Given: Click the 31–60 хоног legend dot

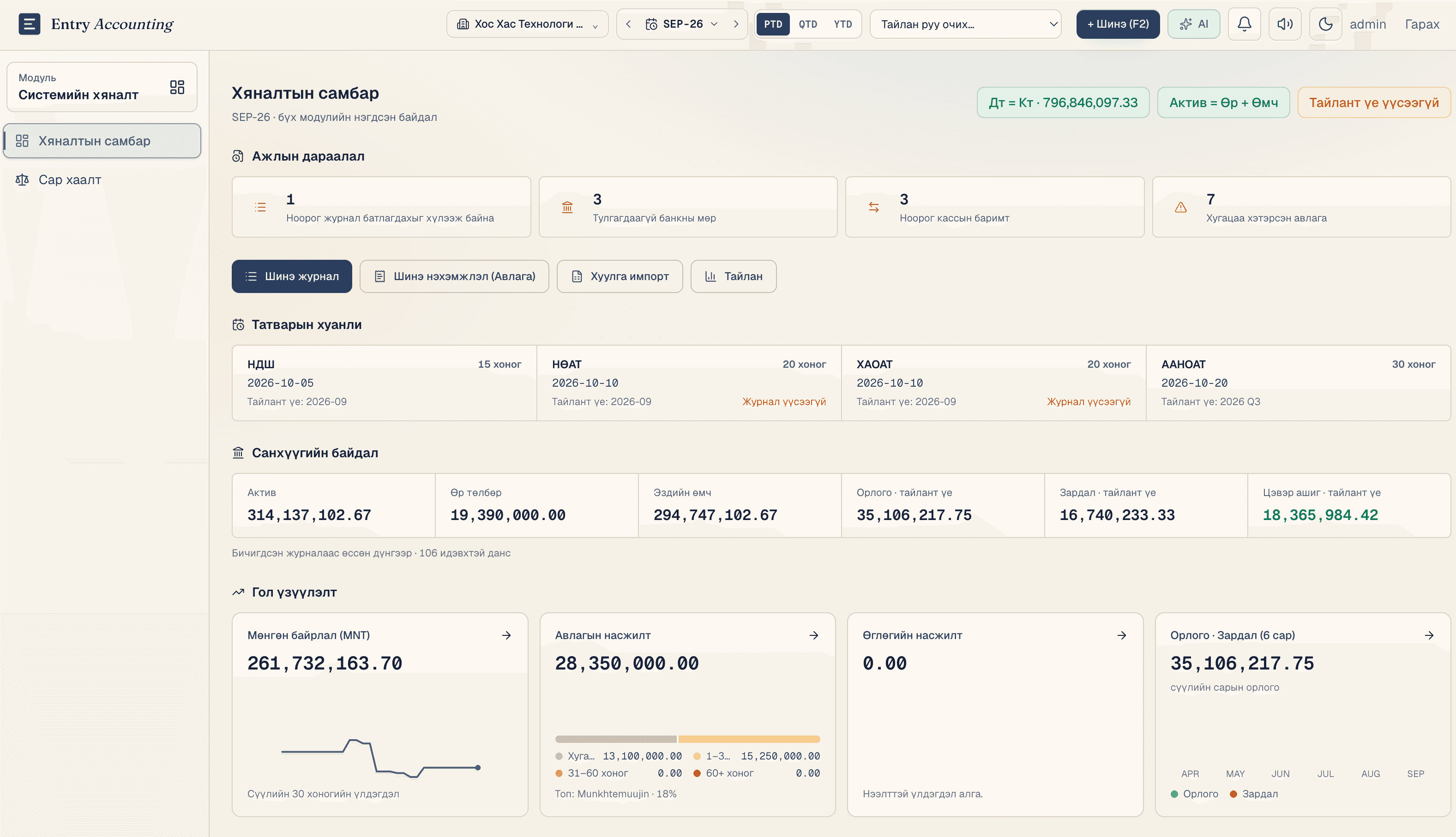Looking at the screenshot, I should point(559,773).
